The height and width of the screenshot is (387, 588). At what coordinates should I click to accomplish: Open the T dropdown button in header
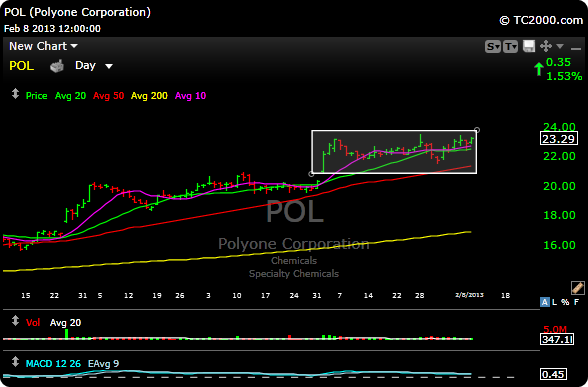point(510,46)
